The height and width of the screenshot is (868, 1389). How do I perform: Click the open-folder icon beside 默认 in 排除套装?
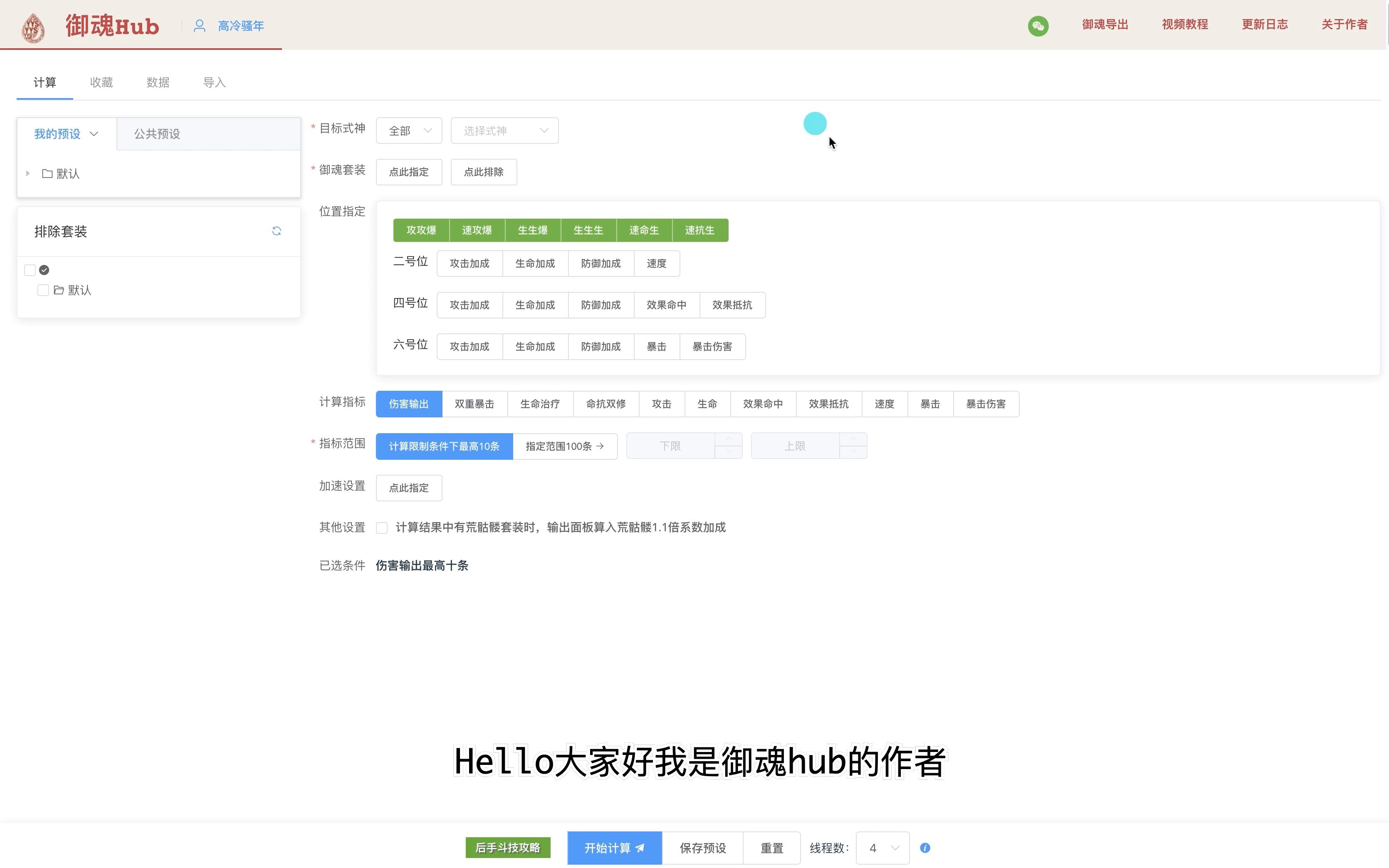(x=59, y=290)
